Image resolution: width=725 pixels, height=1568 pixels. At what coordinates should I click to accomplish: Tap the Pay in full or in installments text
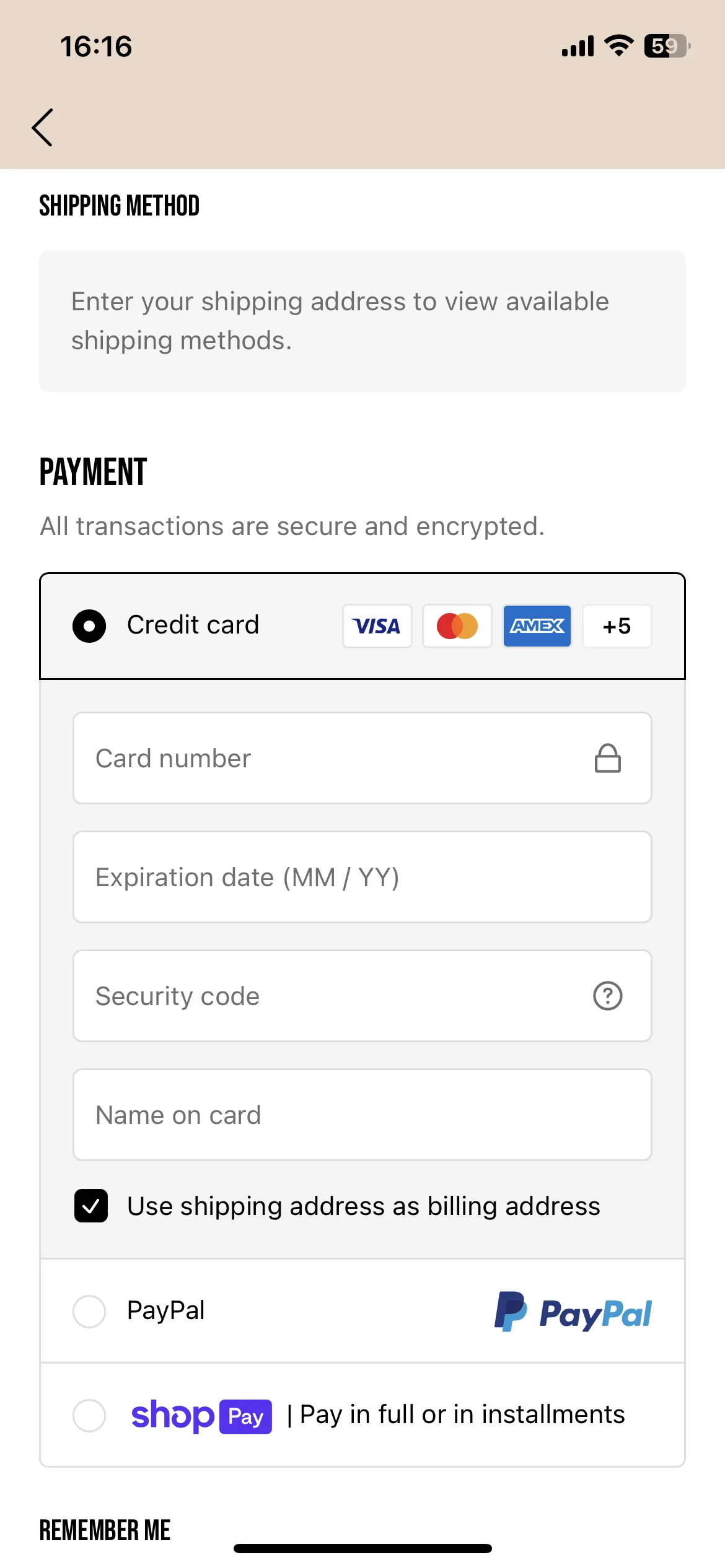coord(462,1415)
